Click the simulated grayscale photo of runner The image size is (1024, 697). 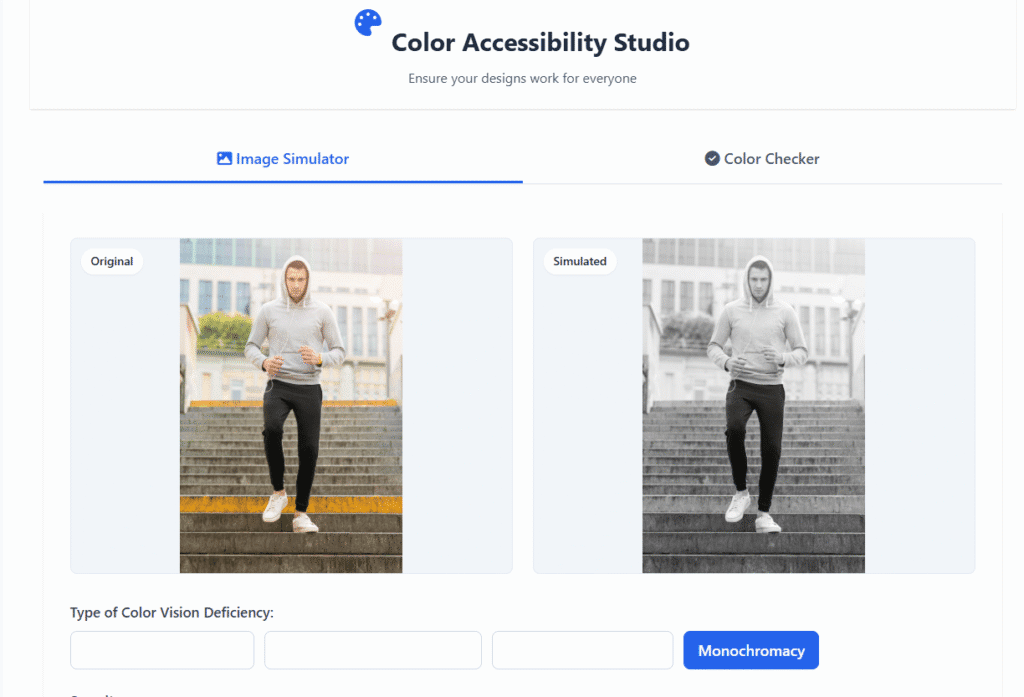[753, 405]
